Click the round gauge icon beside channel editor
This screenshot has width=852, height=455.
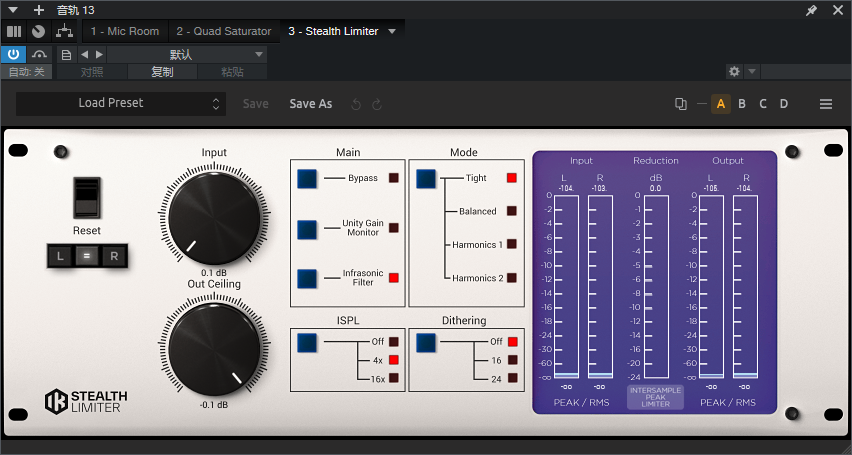point(39,32)
